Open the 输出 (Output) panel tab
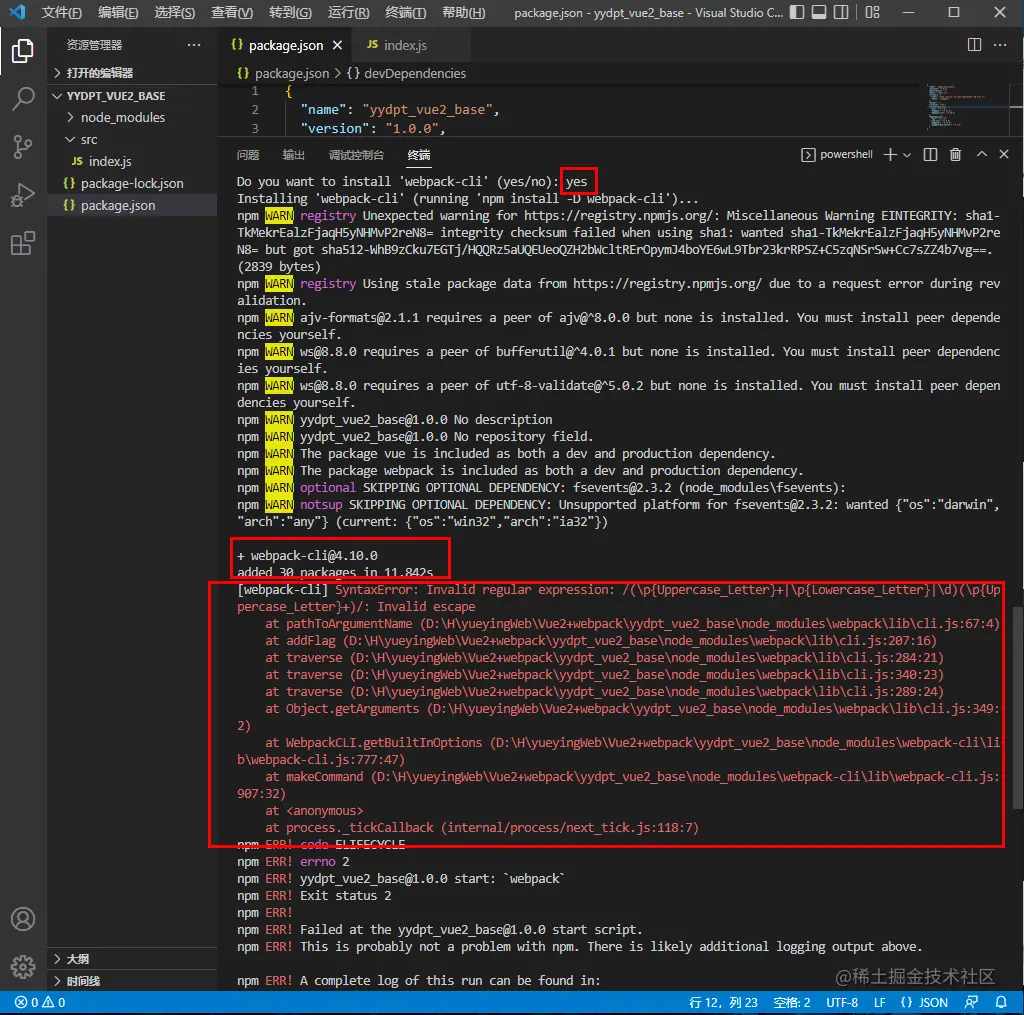Screen dimensions: 1024x1015 (293, 155)
